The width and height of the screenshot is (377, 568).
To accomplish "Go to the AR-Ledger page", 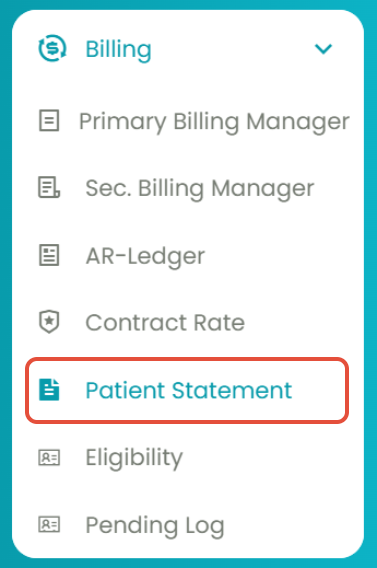I will (145, 256).
